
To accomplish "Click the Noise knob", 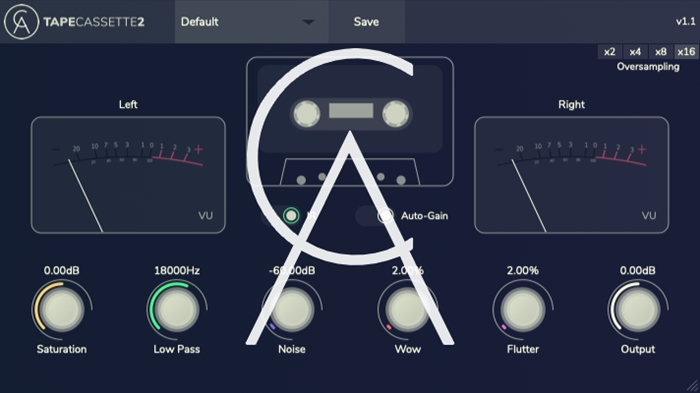I will coord(292,309).
